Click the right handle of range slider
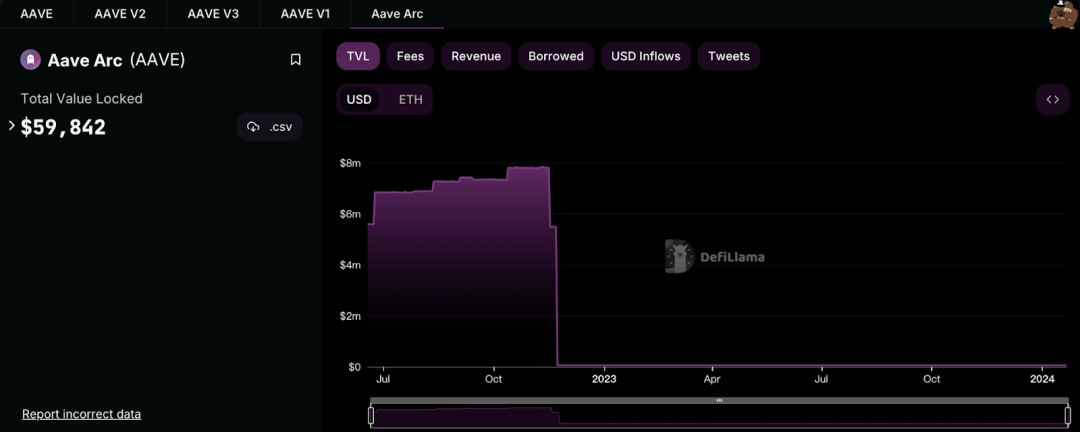This screenshot has height=432, width=1080. coord(1068,415)
